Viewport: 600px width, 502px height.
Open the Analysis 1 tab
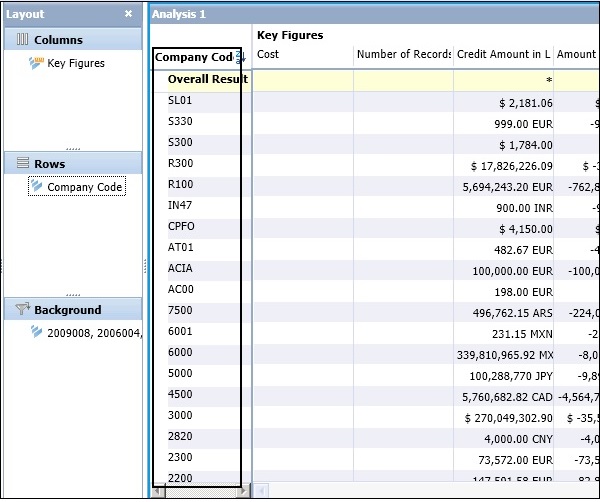point(179,14)
